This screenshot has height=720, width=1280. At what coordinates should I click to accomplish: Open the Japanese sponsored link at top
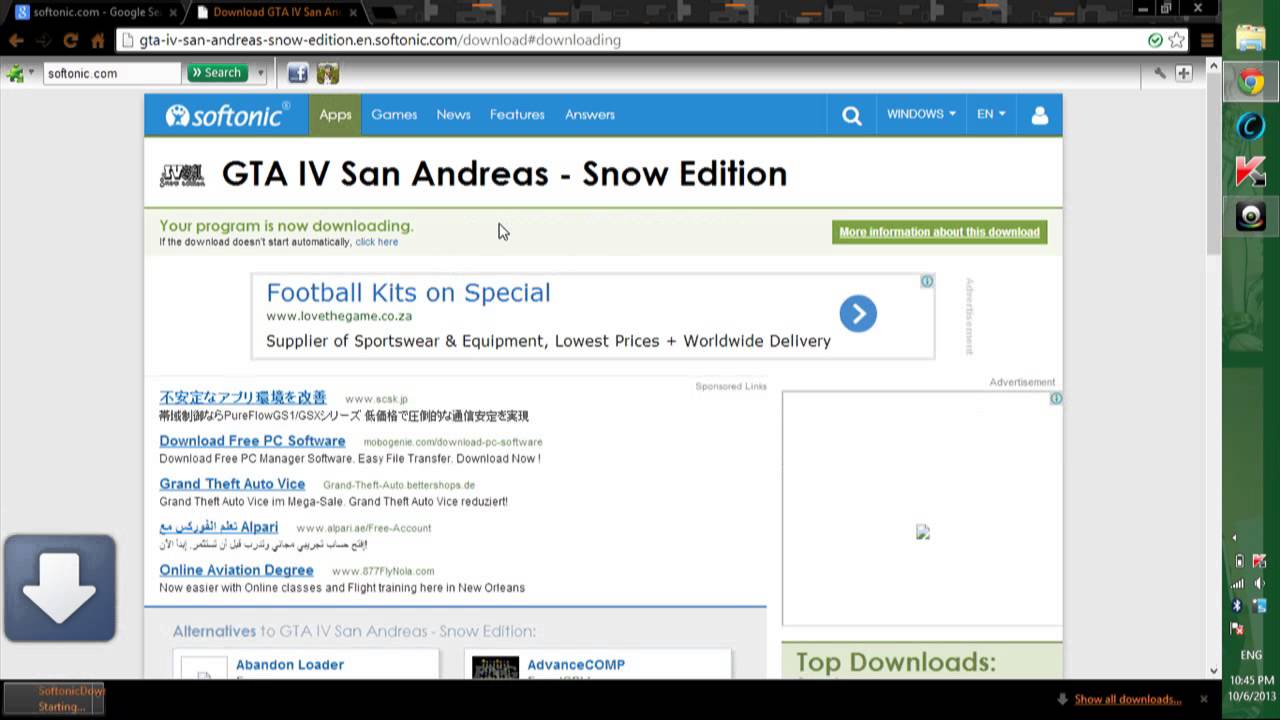click(x=242, y=398)
